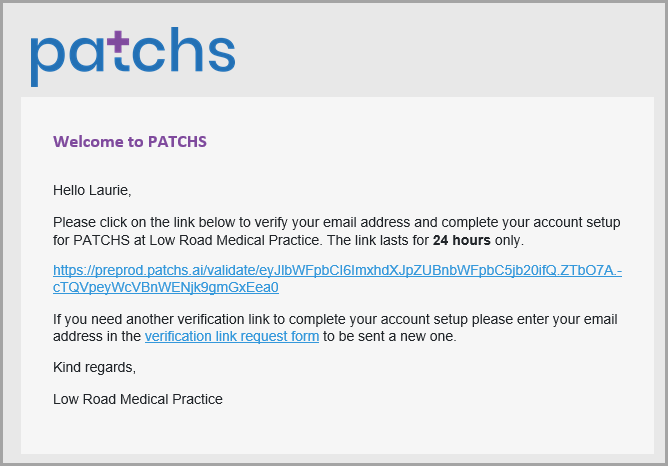
Task: Click the 'Kind regards,' line
Action: [94, 367]
